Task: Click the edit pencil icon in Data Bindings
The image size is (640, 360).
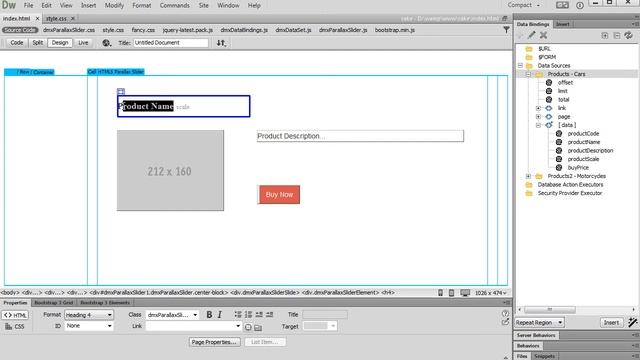Action: pyautogui.click(x=531, y=36)
